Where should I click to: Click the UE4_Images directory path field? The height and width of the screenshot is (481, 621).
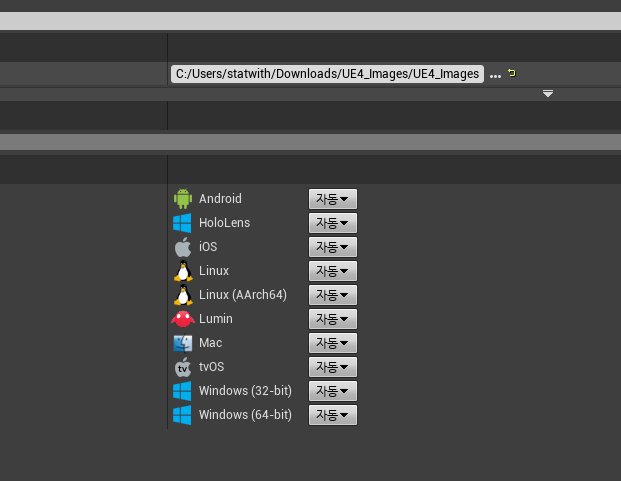[x=327, y=74]
